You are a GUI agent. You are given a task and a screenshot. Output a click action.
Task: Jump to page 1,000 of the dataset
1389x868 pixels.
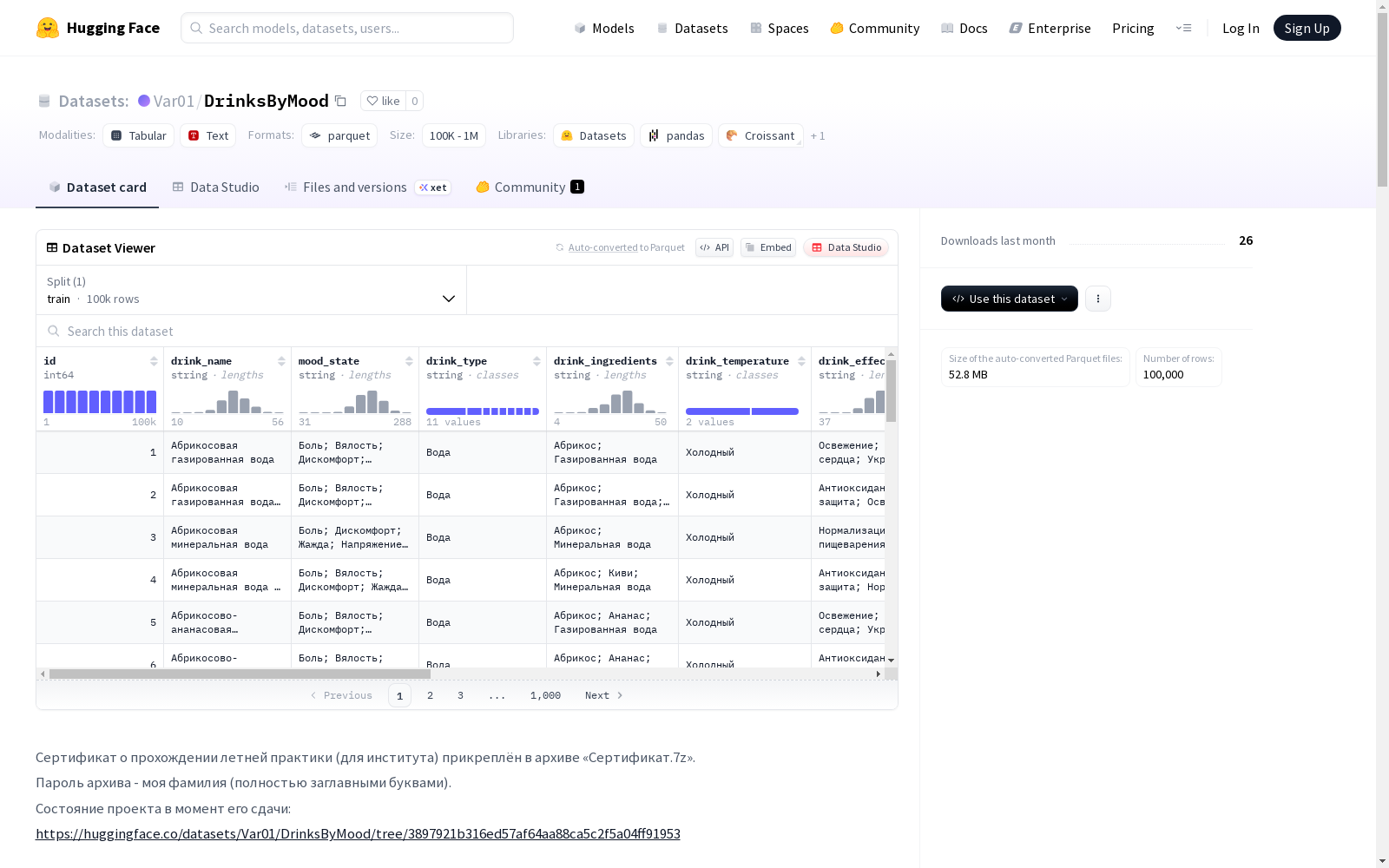click(x=545, y=695)
